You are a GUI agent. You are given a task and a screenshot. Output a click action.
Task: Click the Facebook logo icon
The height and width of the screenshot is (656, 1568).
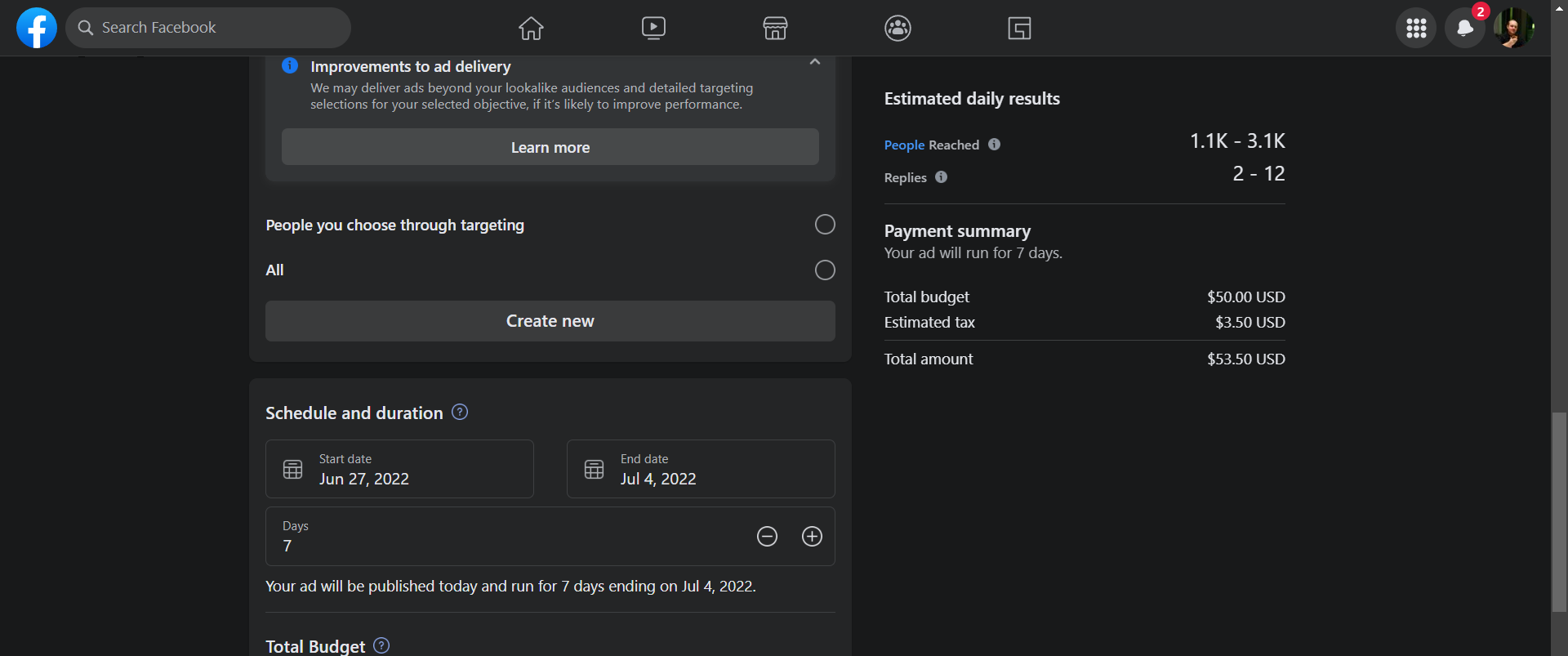pos(37,28)
